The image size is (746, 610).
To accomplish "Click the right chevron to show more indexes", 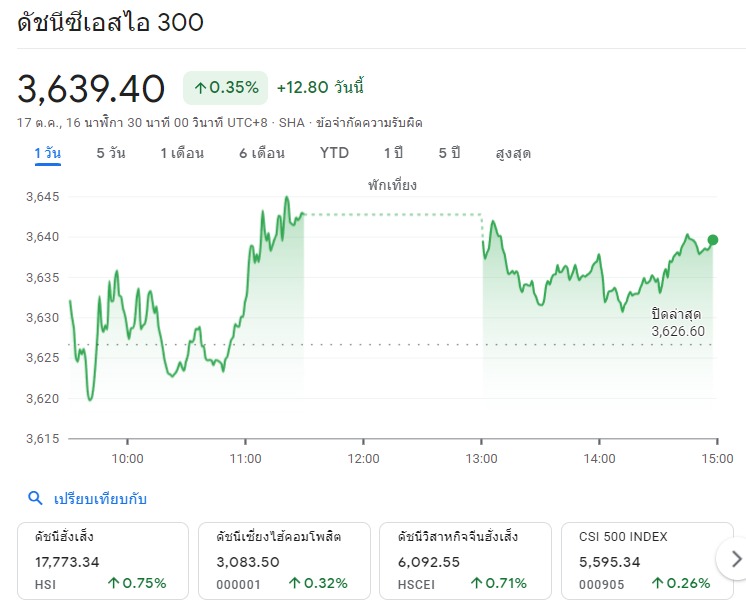I will pyautogui.click(x=736, y=559).
